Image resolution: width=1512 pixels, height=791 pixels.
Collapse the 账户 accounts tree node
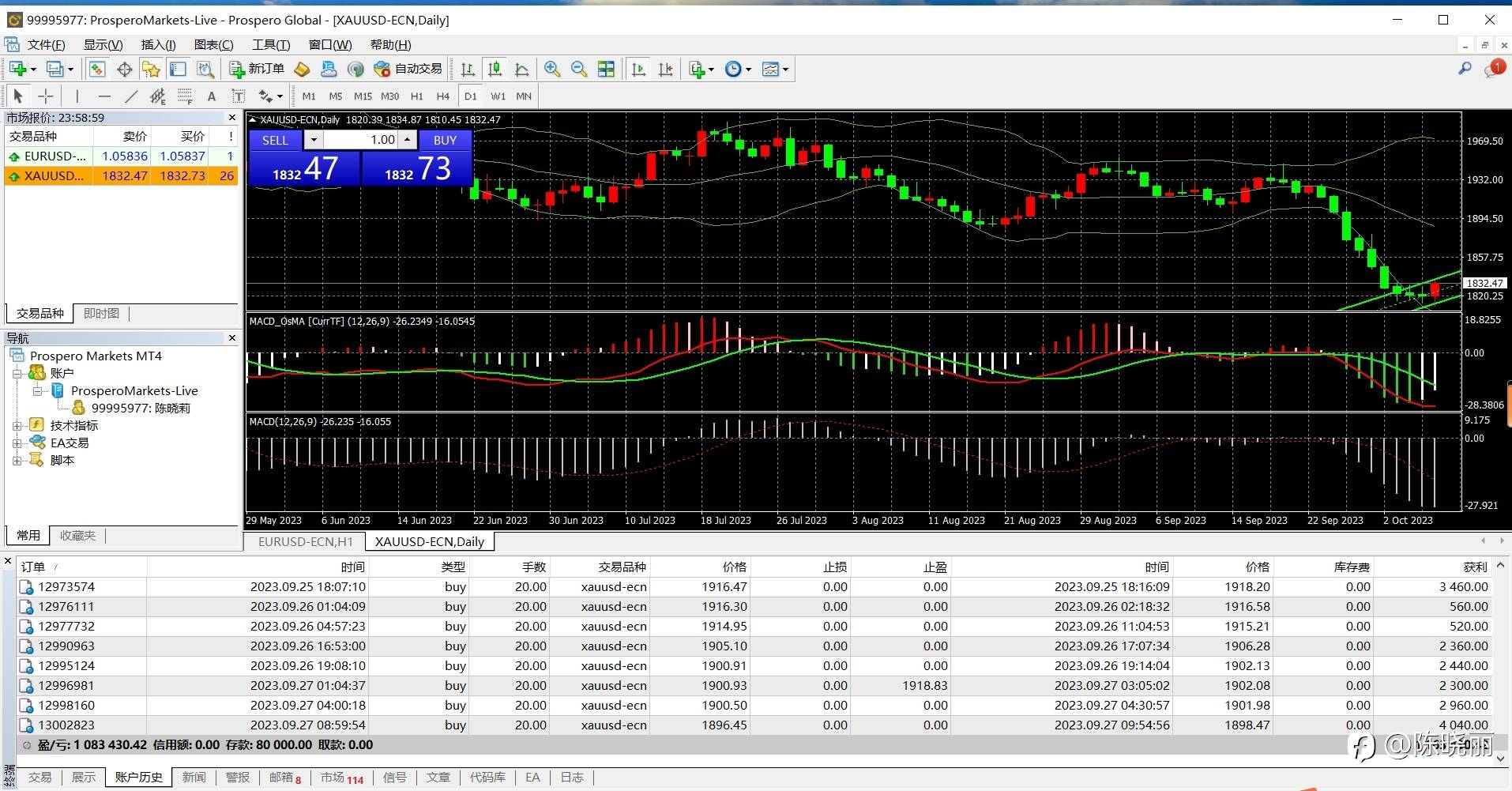coord(17,373)
